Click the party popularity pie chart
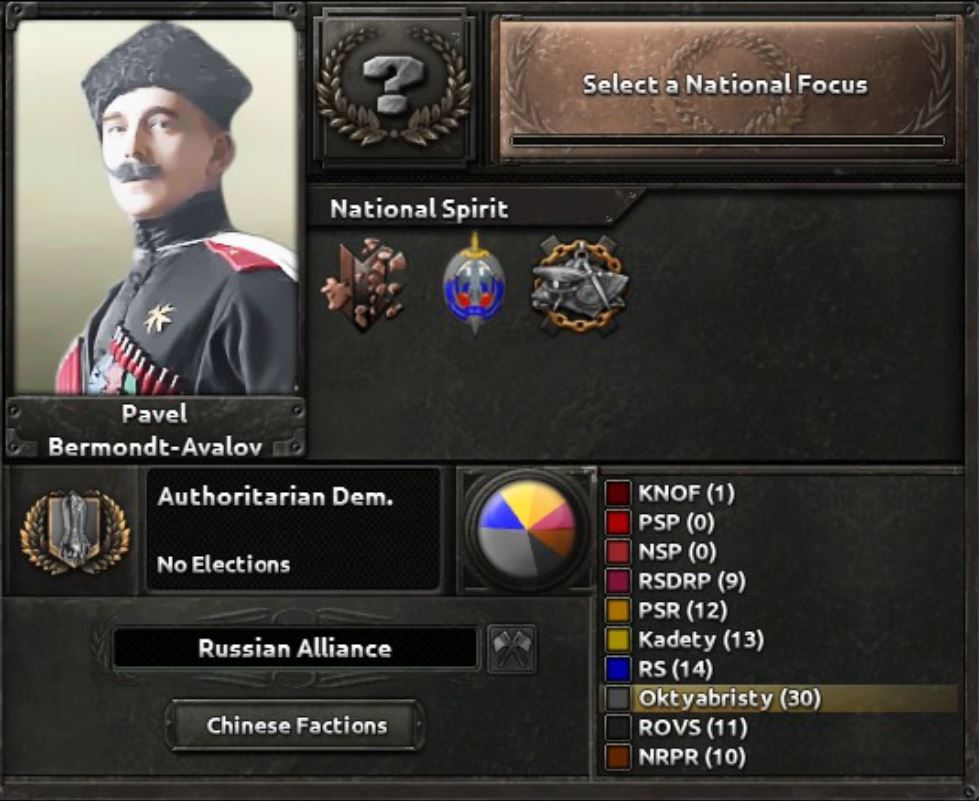Image resolution: width=979 pixels, height=801 pixels. [x=527, y=530]
